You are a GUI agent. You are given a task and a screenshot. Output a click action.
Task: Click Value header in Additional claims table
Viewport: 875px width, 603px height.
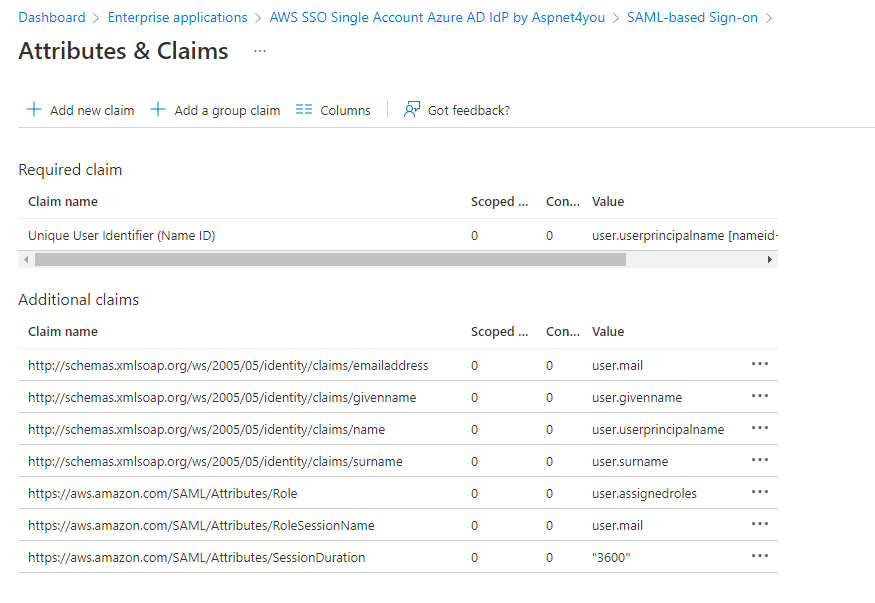(608, 331)
